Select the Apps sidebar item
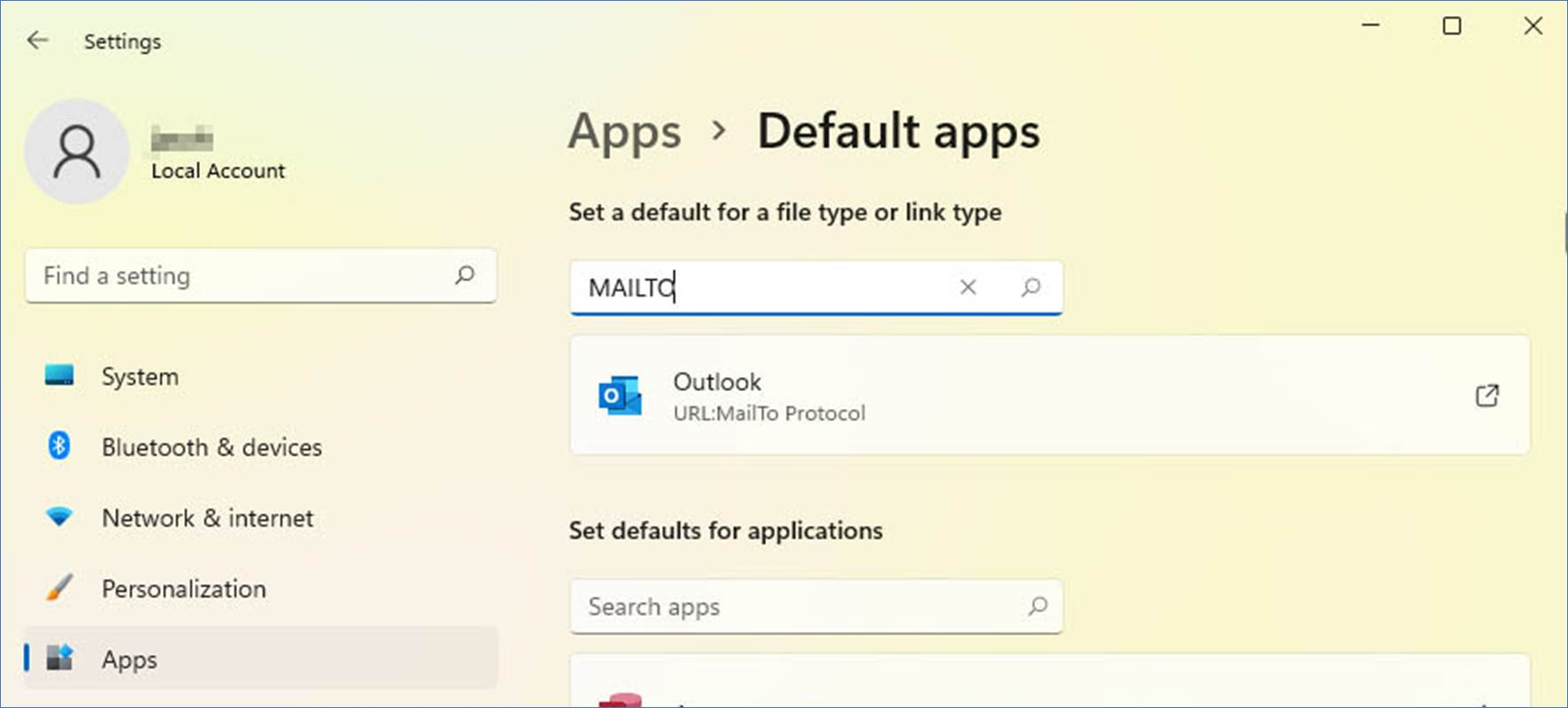 pos(129,659)
